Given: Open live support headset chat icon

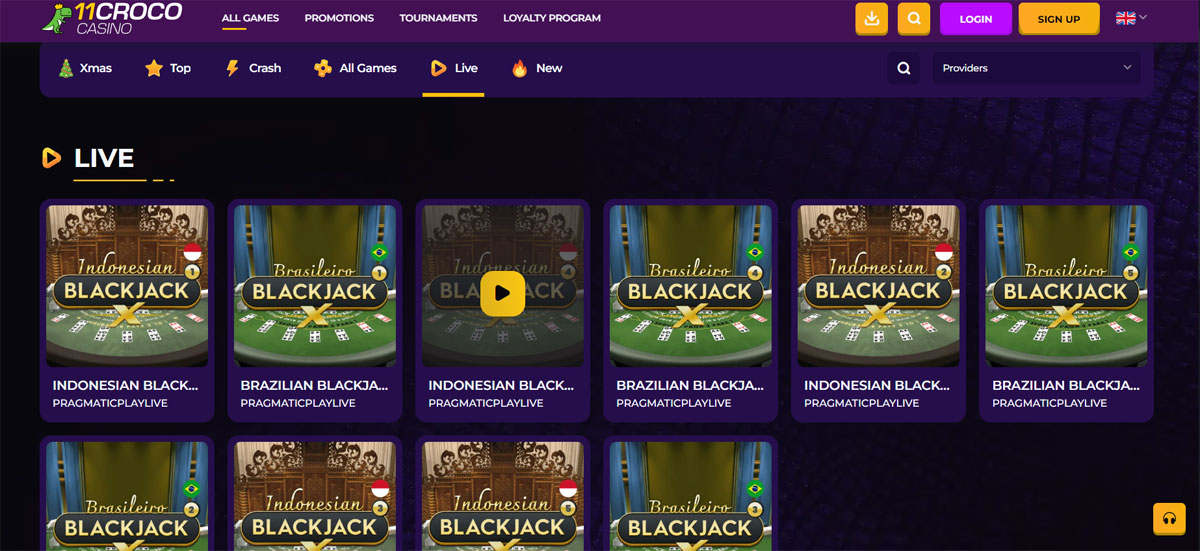Looking at the screenshot, I should (1167, 518).
